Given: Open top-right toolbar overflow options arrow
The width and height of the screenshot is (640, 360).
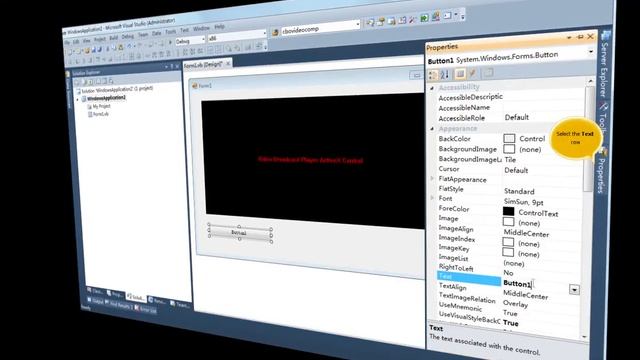Looking at the screenshot, I should click(x=462, y=16).
